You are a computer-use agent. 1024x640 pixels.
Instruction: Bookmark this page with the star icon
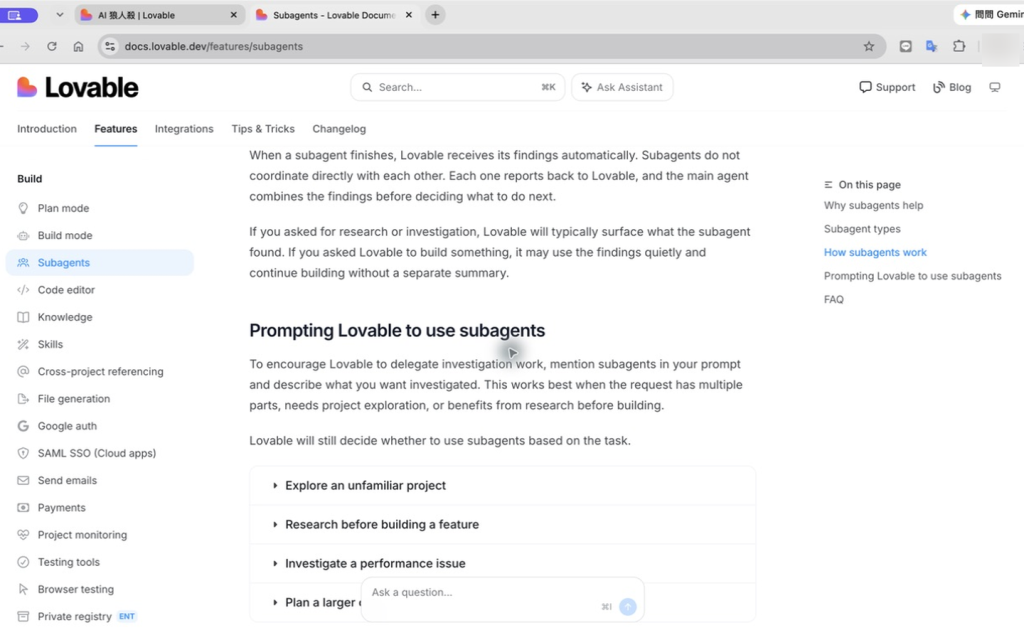(869, 46)
